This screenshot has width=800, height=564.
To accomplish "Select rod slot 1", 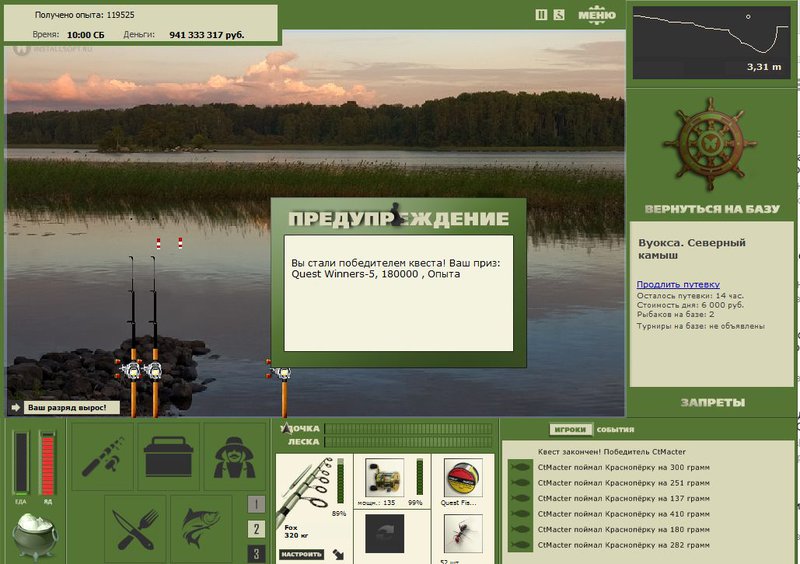I will [x=256, y=504].
